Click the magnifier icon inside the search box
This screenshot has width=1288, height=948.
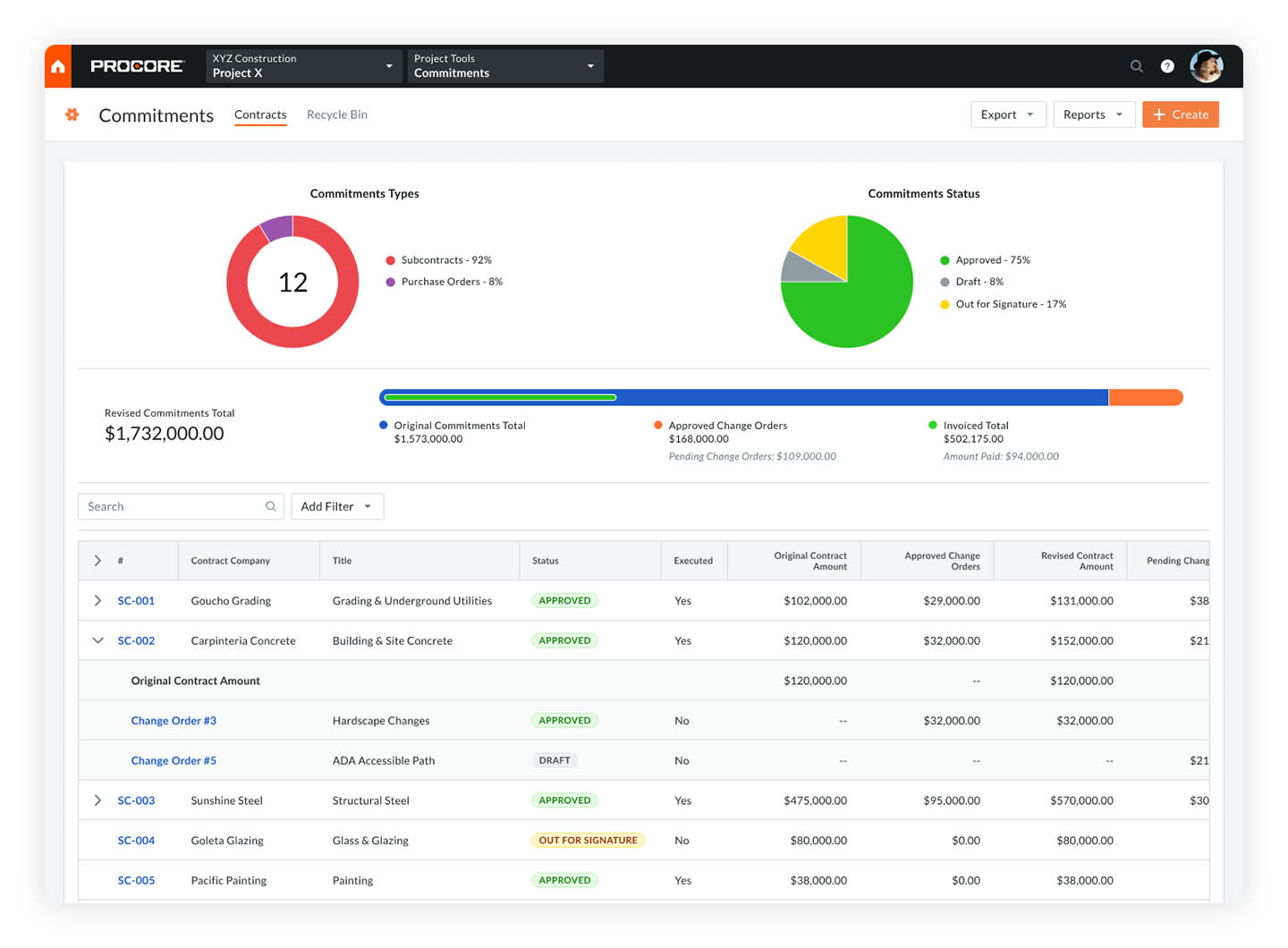270,506
